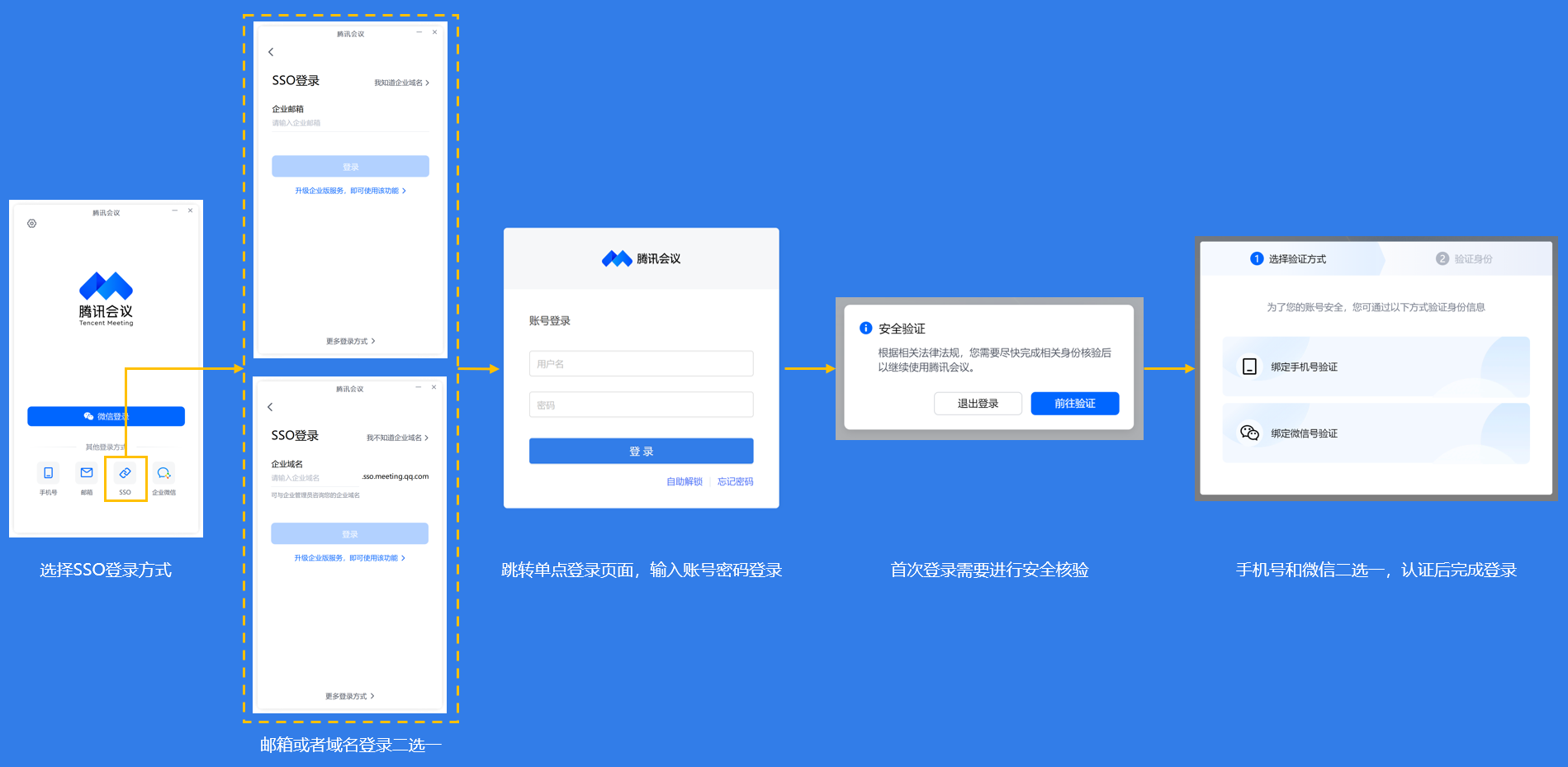This screenshot has height=767, width=1568.
Task: Click 登录 in the 企业邮箱 SSO window
Action: pos(350,167)
